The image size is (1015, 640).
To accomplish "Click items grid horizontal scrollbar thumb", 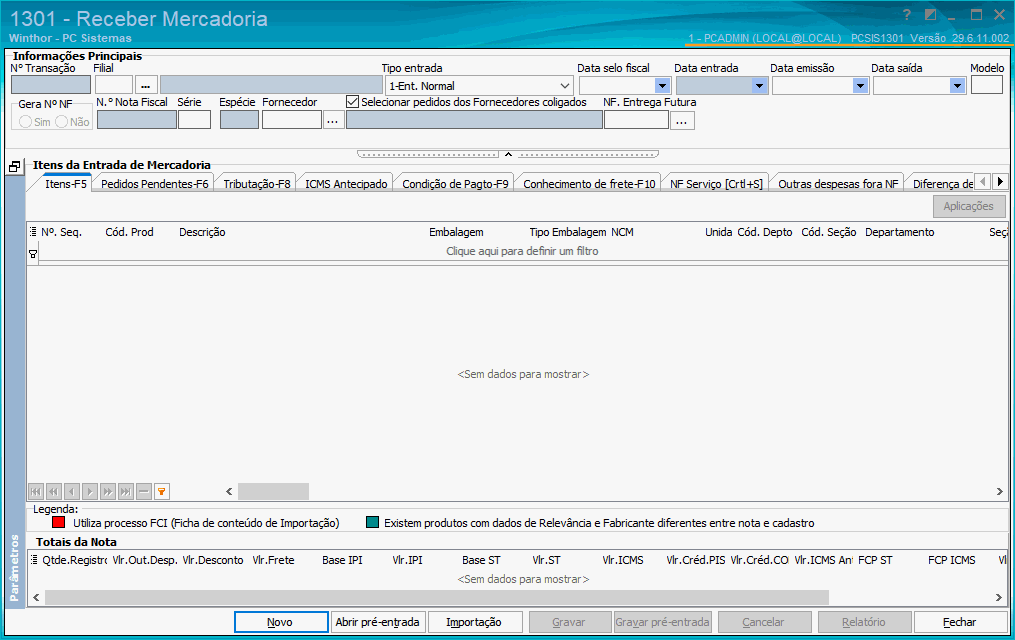I will (x=273, y=492).
